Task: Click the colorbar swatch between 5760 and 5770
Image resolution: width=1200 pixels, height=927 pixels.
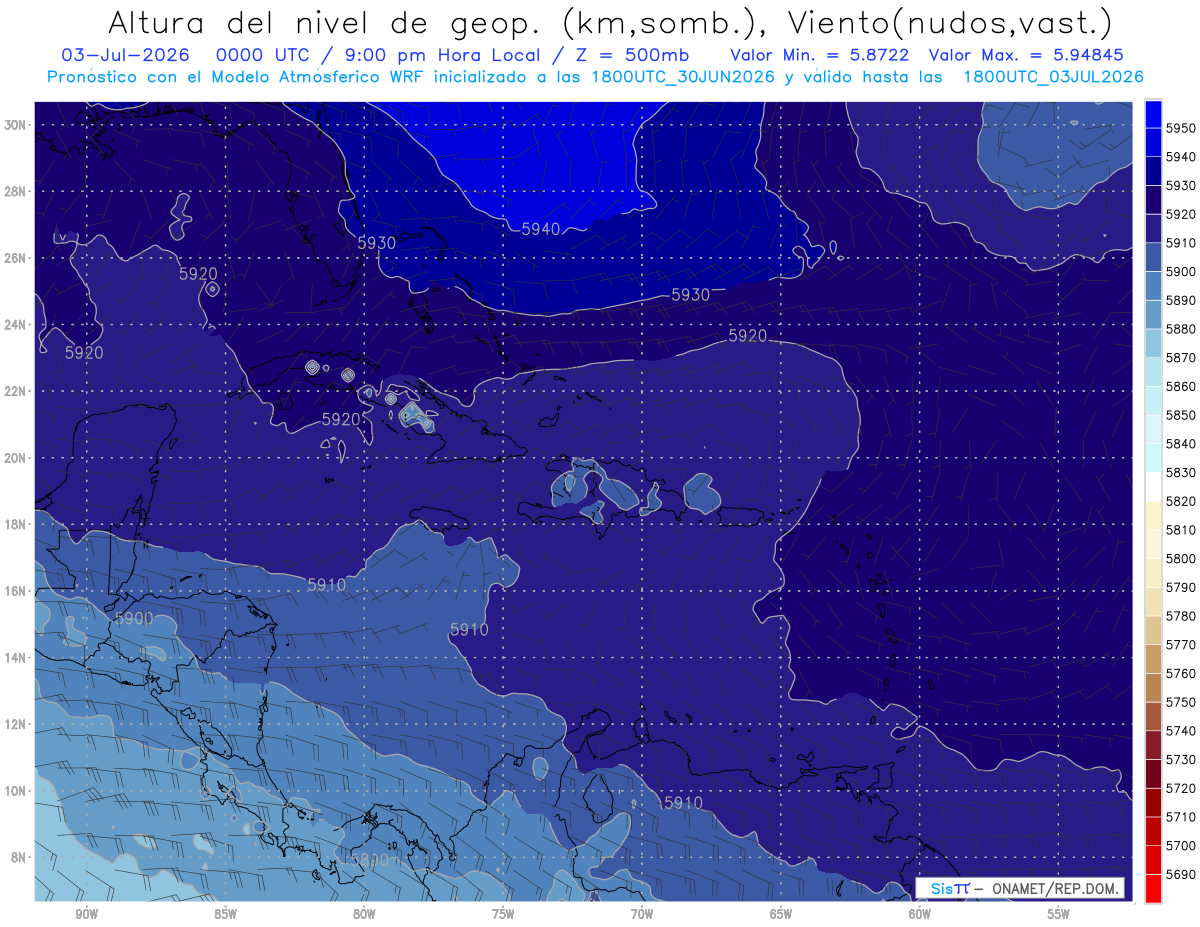Action: point(1153,658)
